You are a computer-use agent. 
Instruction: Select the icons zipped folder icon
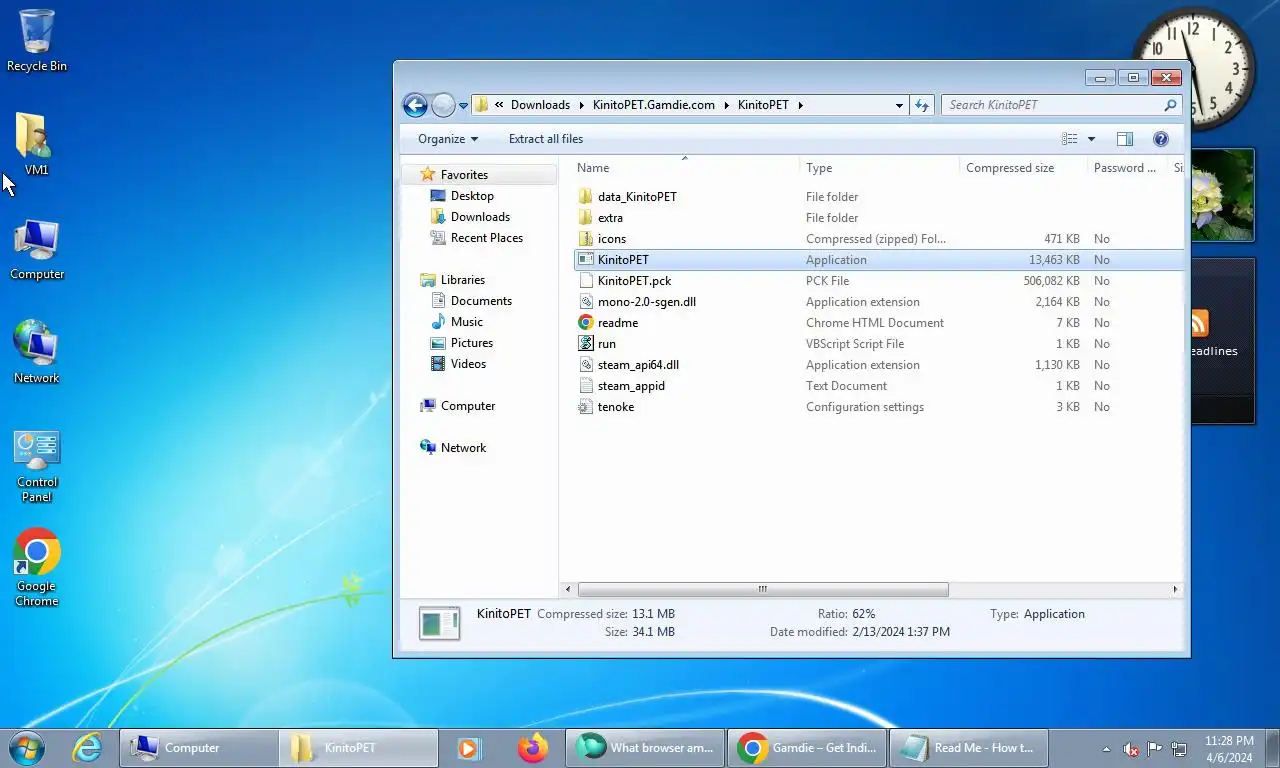(586, 239)
